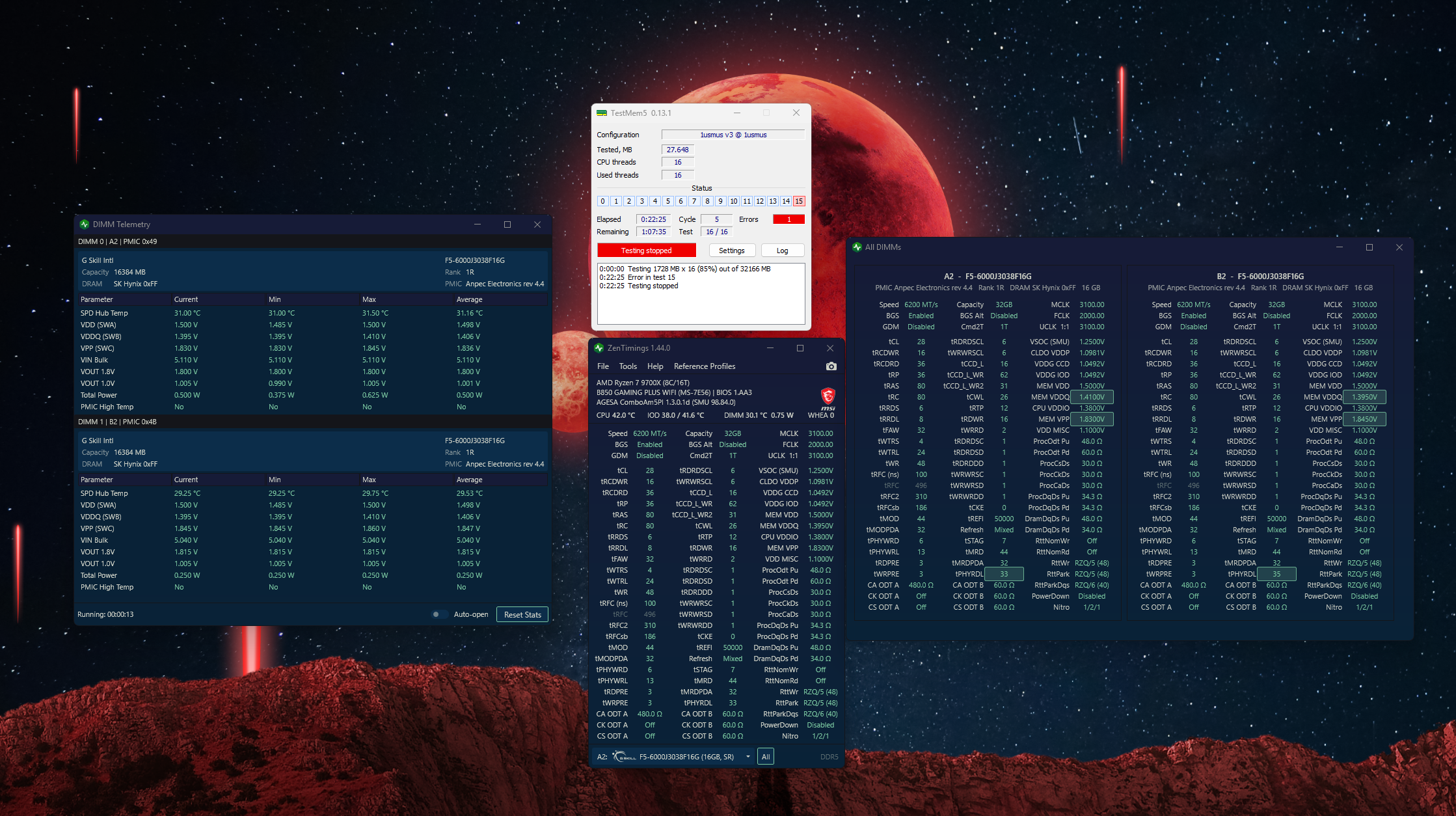Screen dimensions: 1456x816
Task: Click thread status box 0 in TestMem5
Action: coord(603,201)
